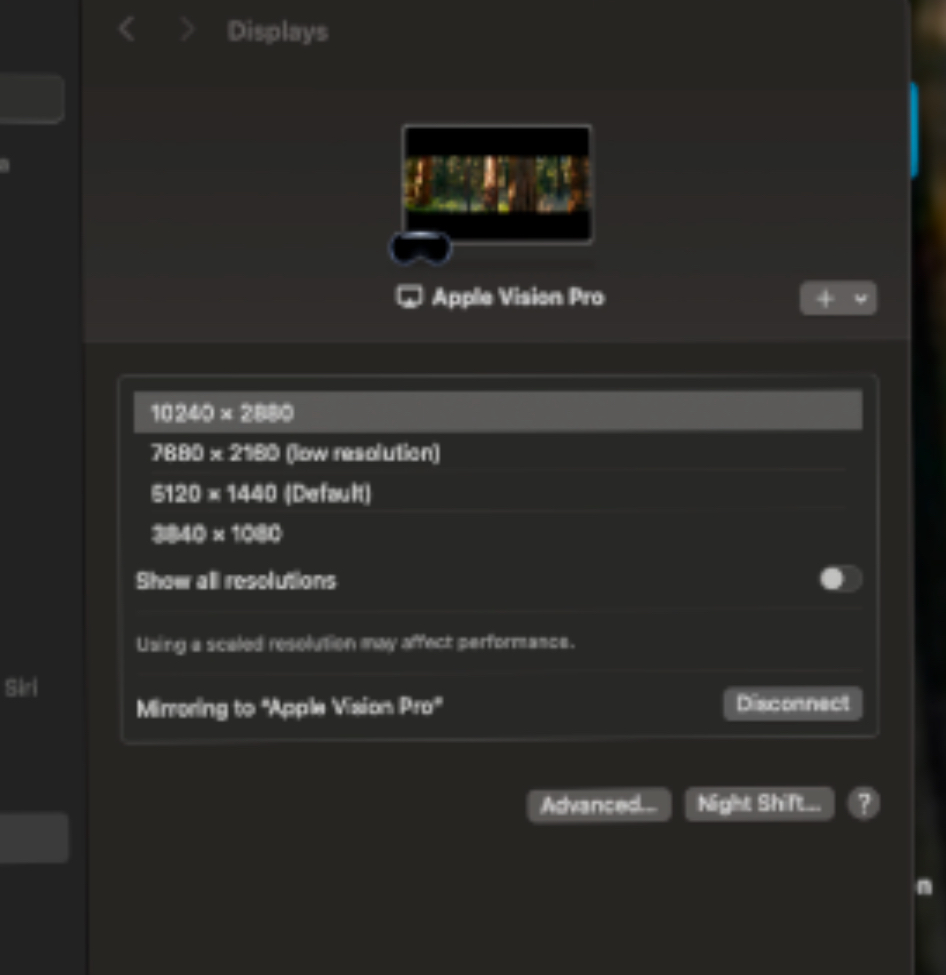This screenshot has width=946, height=975.
Task: Select the Siri item in sidebar
Action: pos(21,688)
